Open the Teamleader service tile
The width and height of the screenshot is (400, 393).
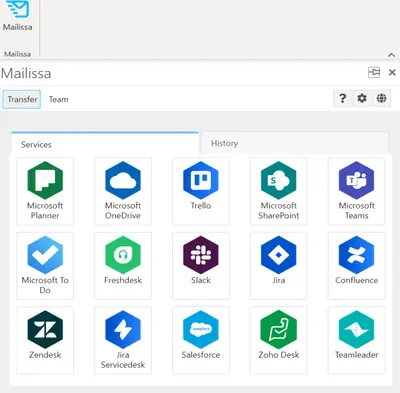[356, 340]
